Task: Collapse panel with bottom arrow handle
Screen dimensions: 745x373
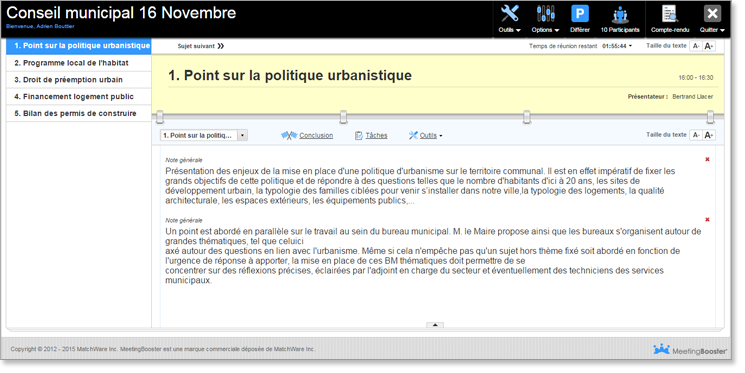Action: (x=435, y=325)
